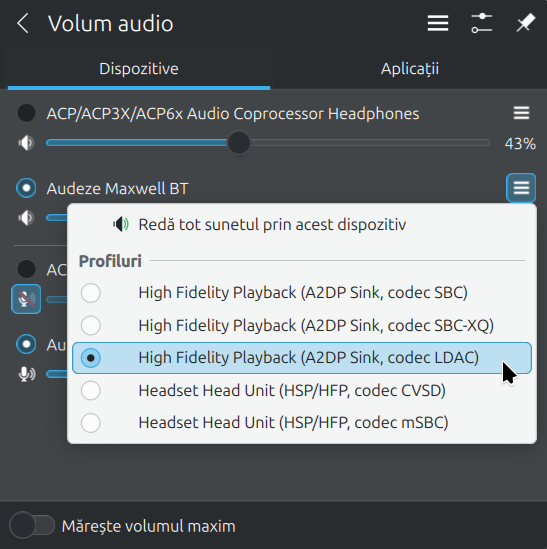Choose Headset Head Unit codec mSBC profile
The width and height of the screenshot is (547, 549).
pos(302,423)
